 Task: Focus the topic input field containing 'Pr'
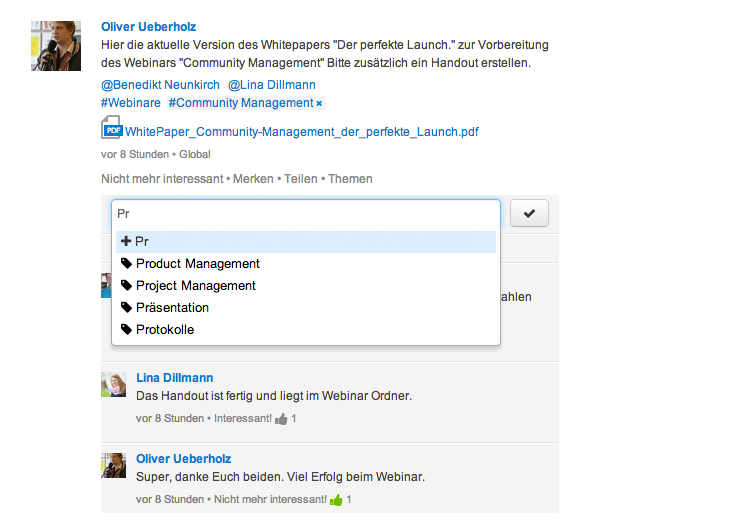306,214
